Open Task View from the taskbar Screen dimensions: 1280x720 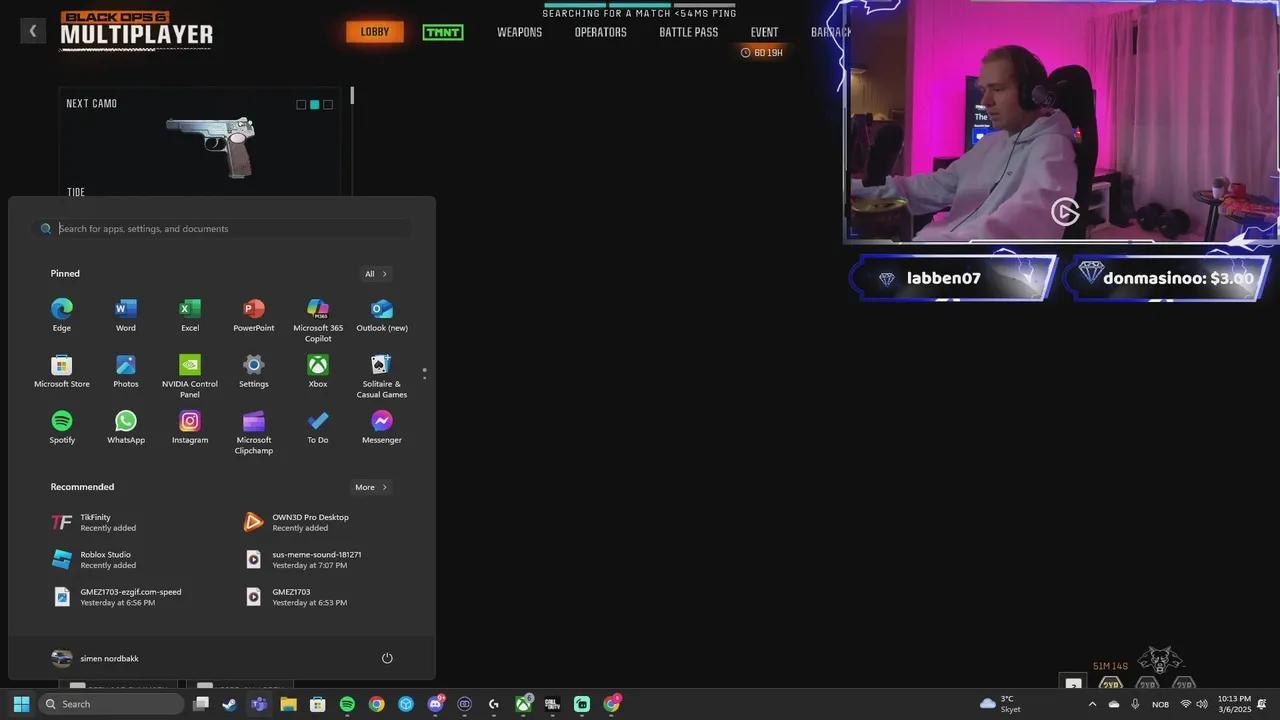click(x=201, y=704)
